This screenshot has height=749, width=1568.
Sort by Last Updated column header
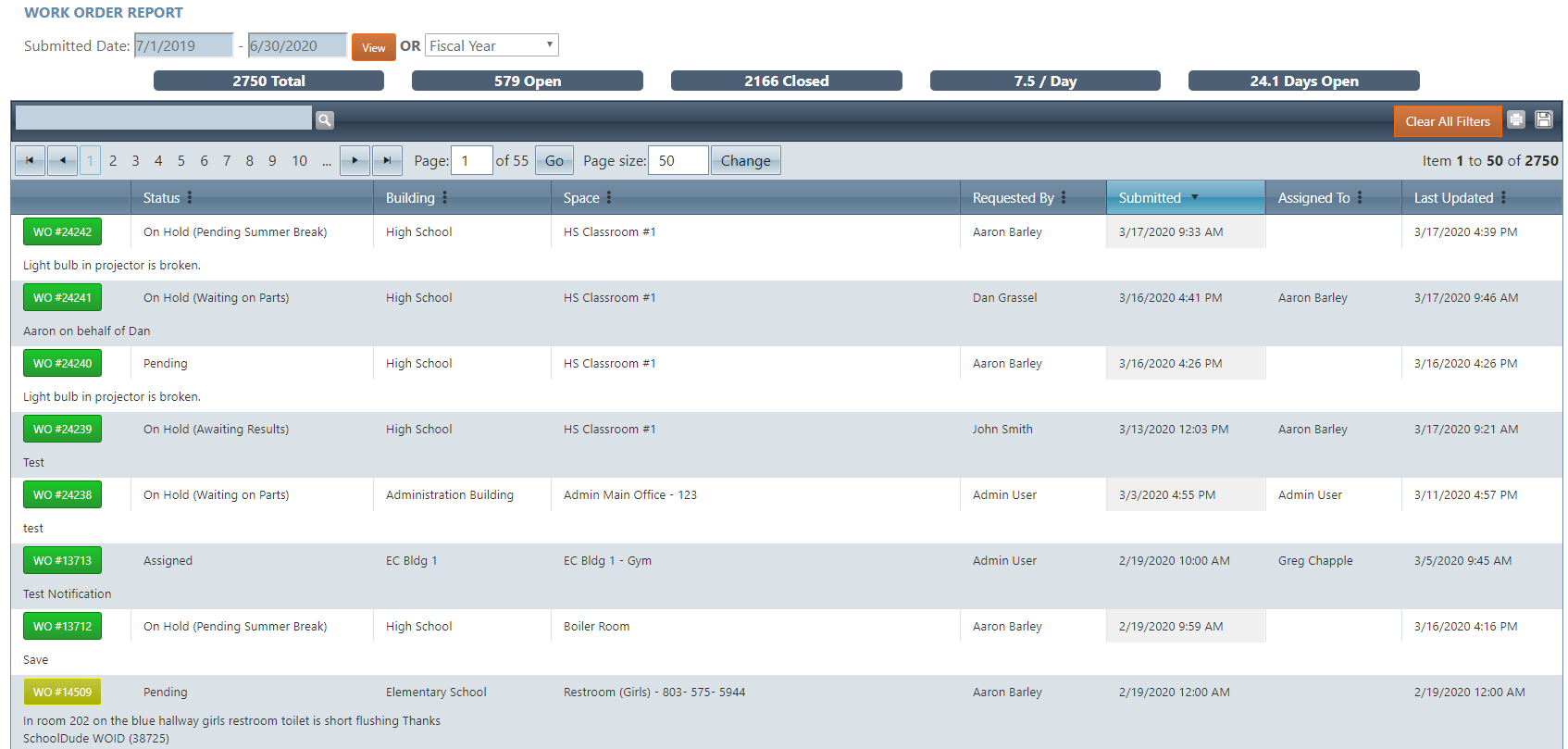[x=1453, y=197]
